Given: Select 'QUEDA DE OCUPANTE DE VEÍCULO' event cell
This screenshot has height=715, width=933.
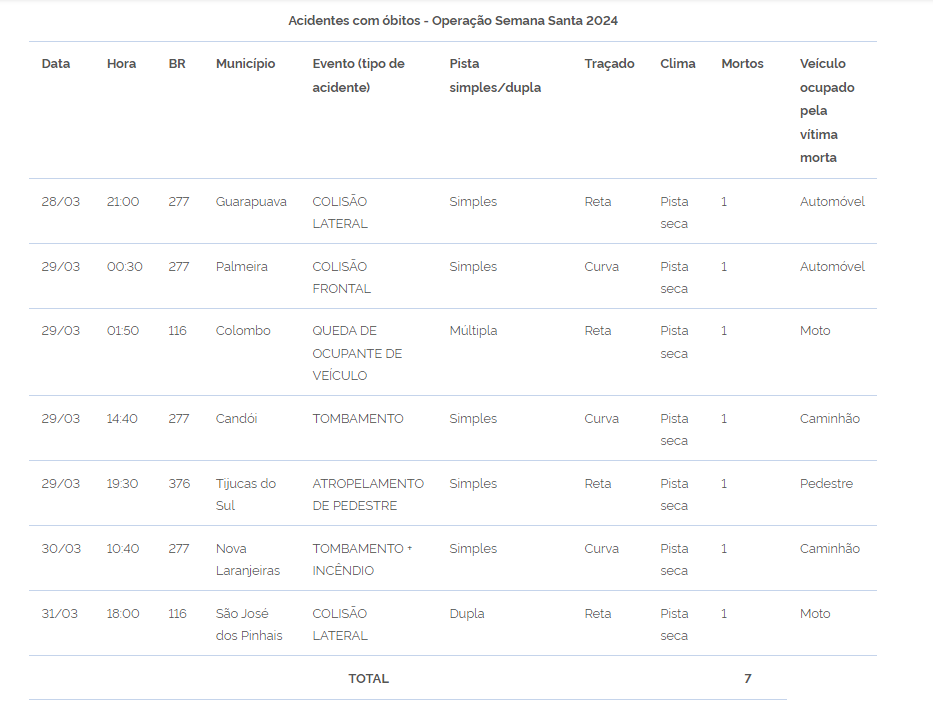Looking at the screenshot, I should click(357, 353).
